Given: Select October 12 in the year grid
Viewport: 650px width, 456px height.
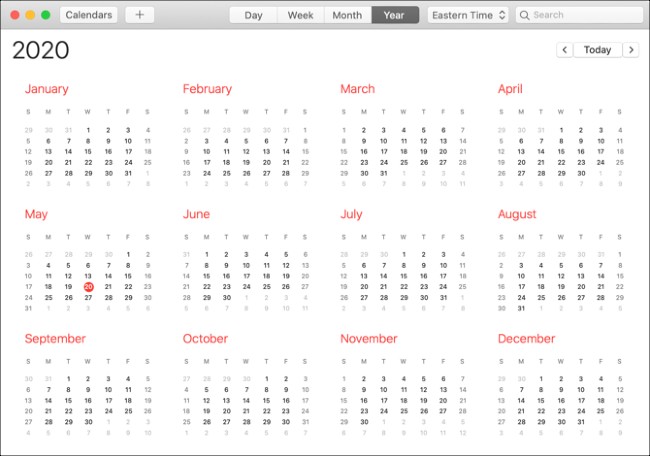Looking at the screenshot, I should (206, 400).
